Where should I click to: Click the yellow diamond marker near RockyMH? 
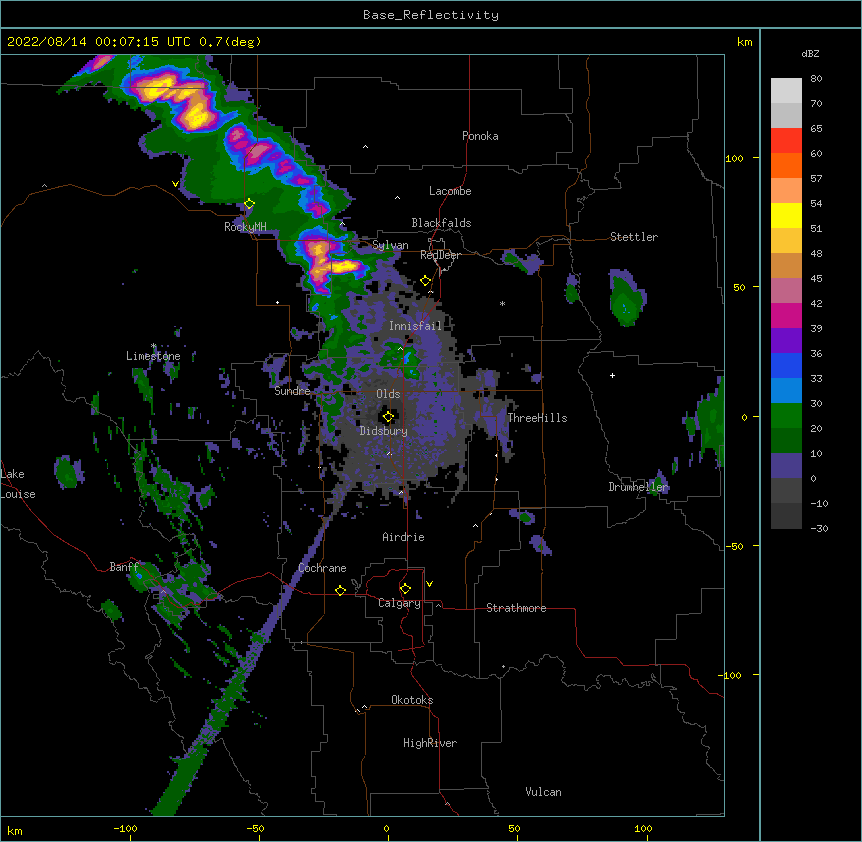point(249,204)
